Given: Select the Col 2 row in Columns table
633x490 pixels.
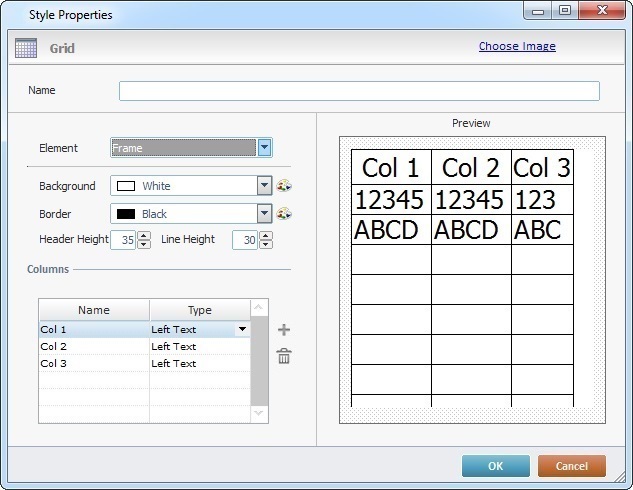Looking at the screenshot, I should [93, 347].
